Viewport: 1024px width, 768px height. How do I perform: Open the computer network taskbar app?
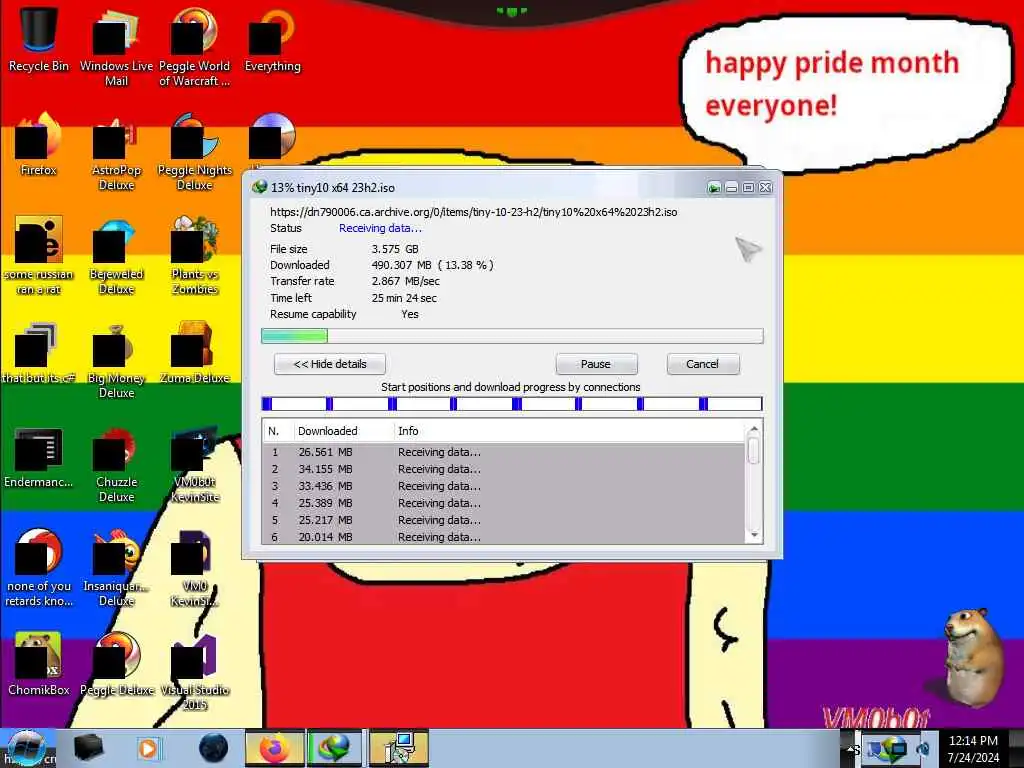tap(398, 748)
